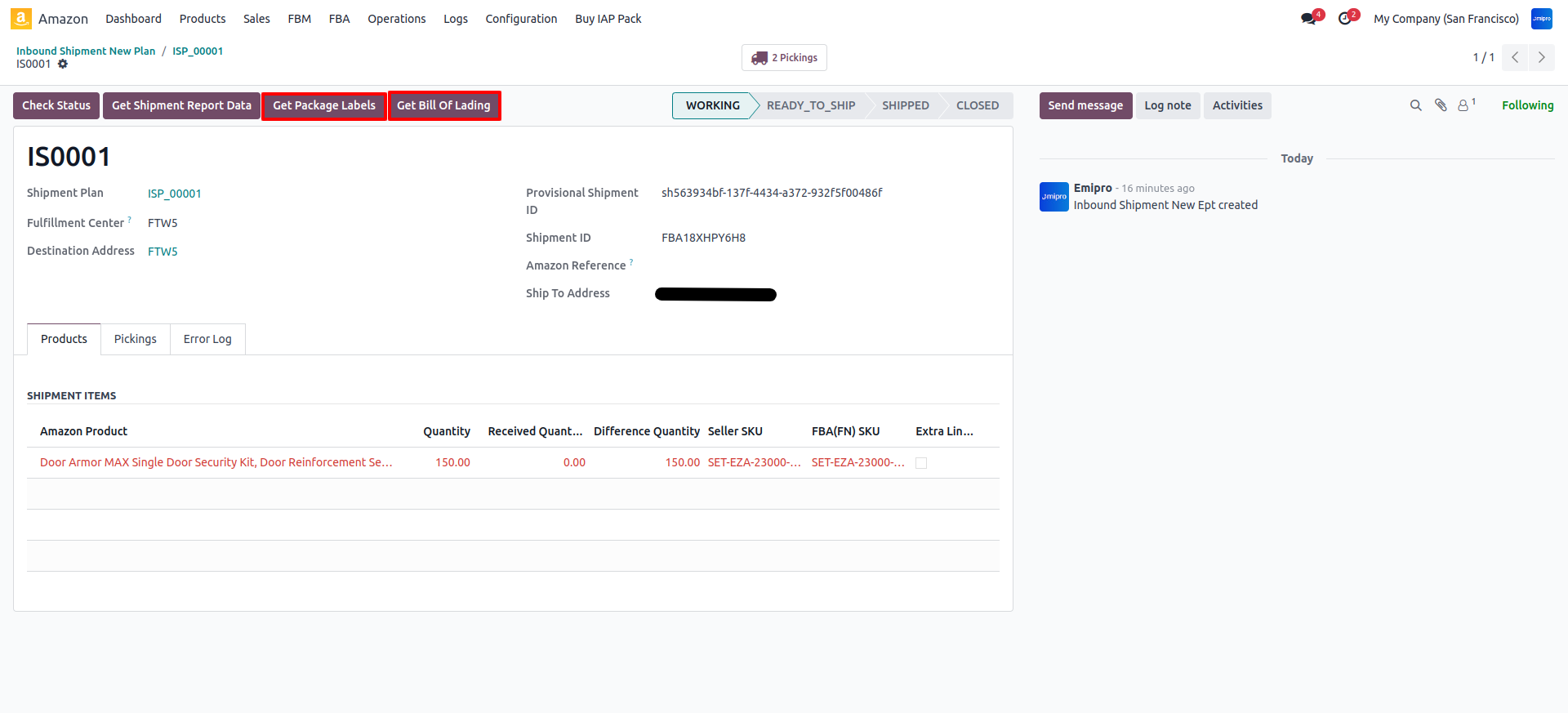Viewport: 1568px width, 713px height.
Task: Open company switcher My Company (San Francisco)
Action: click(x=1445, y=19)
